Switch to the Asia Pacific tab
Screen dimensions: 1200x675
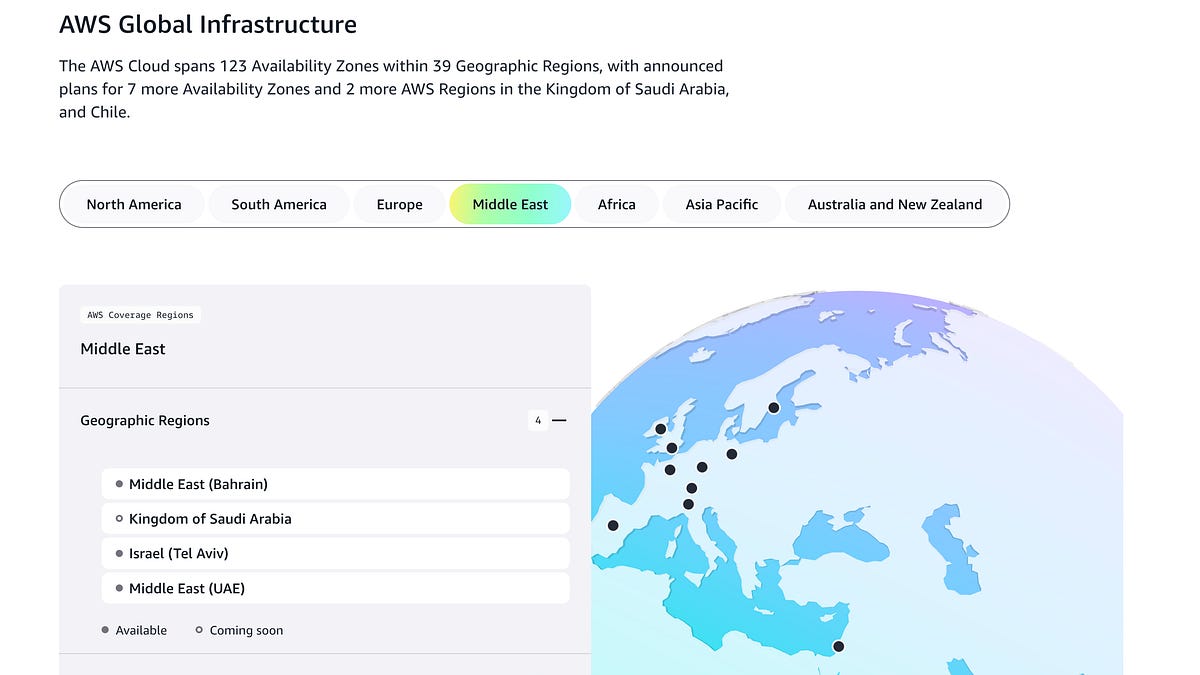coord(722,204)
